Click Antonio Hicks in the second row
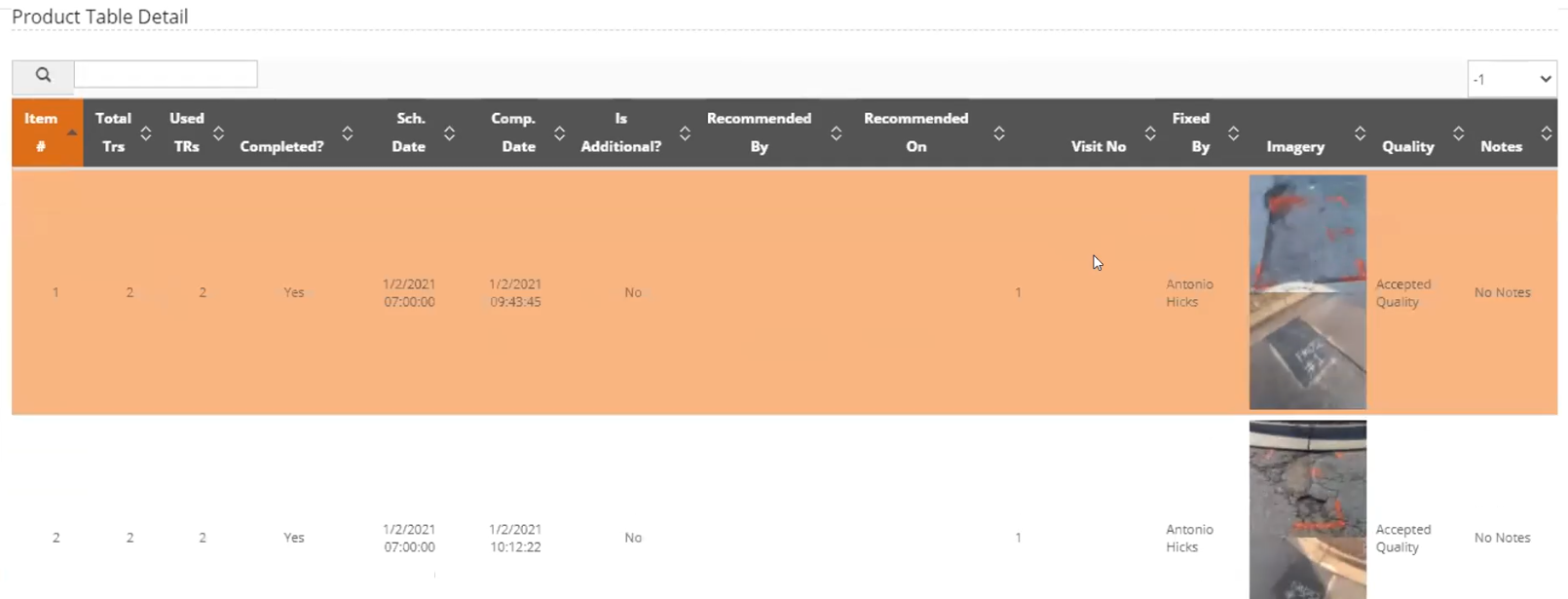This screenshot has height=599, width=1568. tap(1189, 539)
